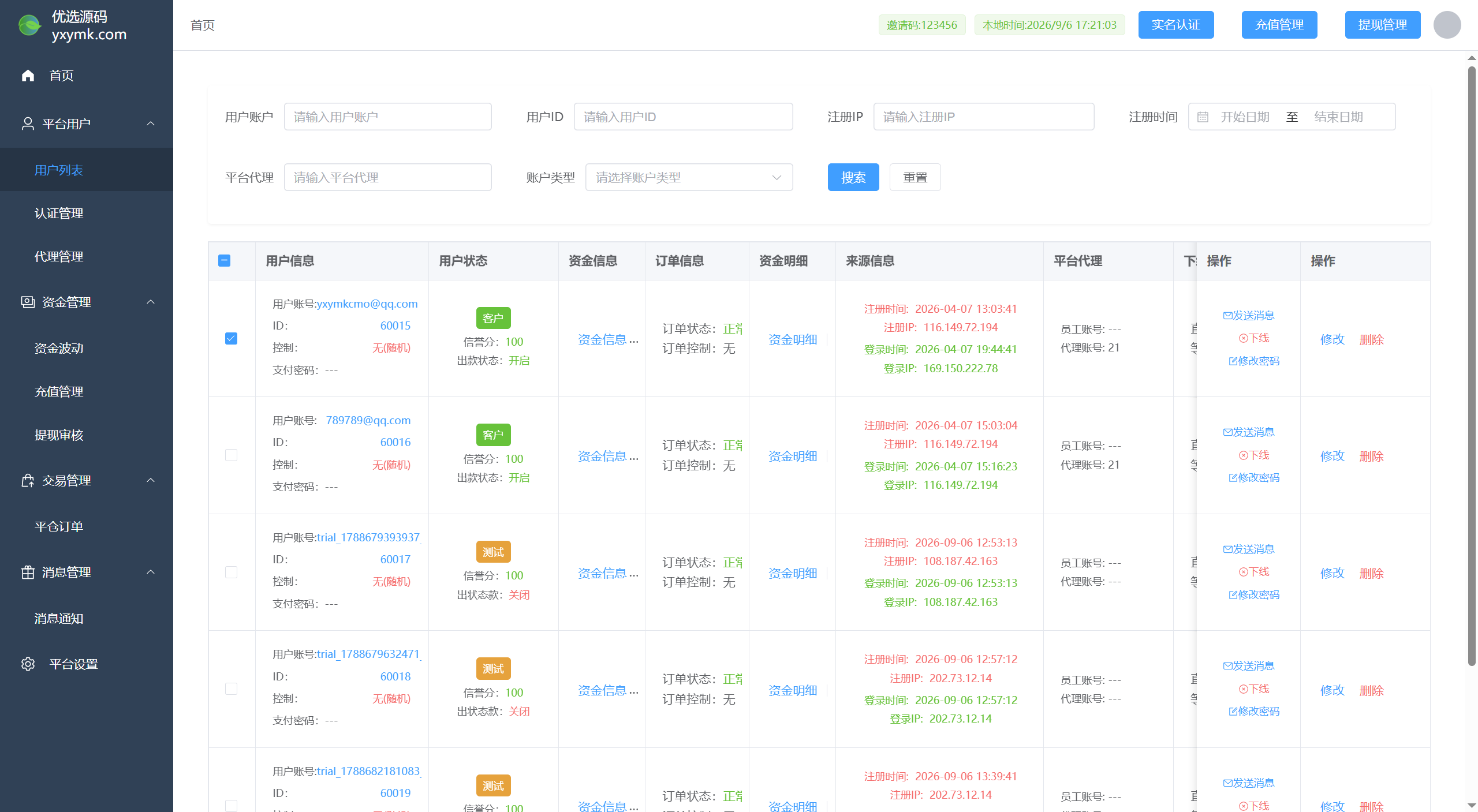Image resolution: width=1478 pixels, height=812 pixels.
Task: Click the 交易管理 sidebar icon
Action: point(28,480)
